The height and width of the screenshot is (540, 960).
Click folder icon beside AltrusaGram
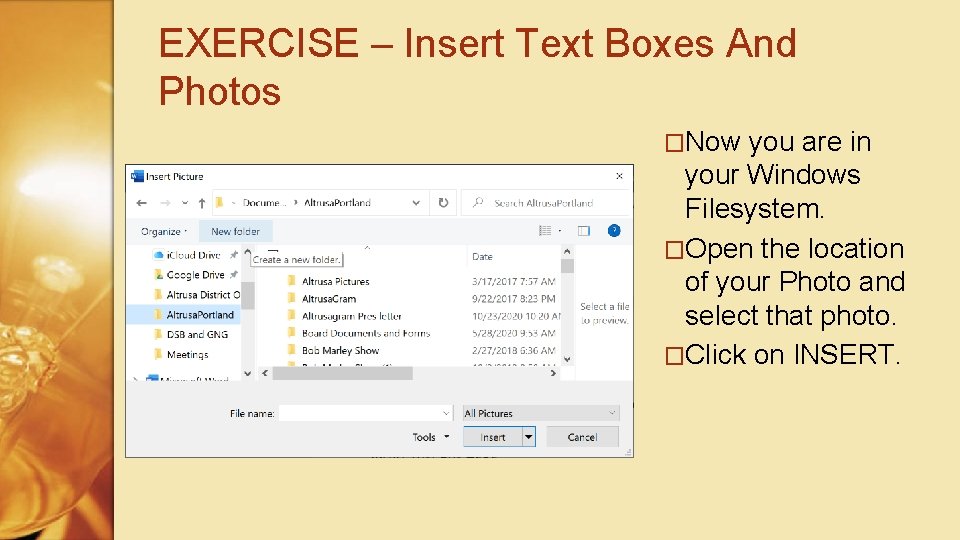[291, 298]
